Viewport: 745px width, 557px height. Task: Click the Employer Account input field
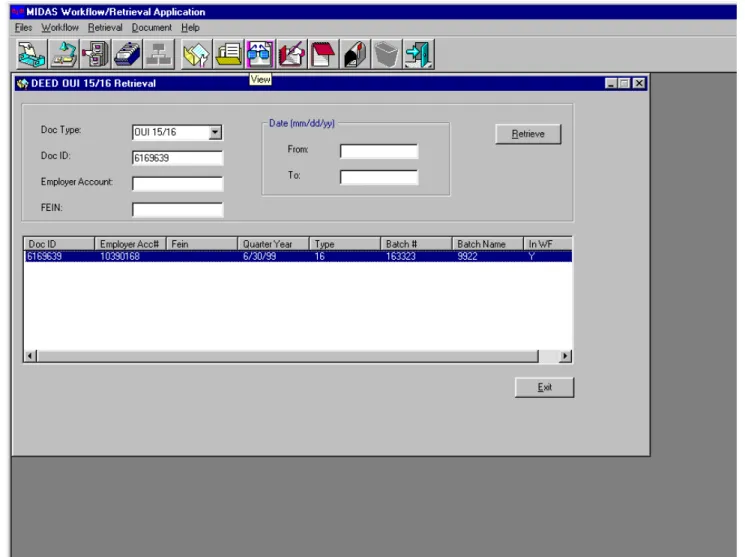point(177,184)
